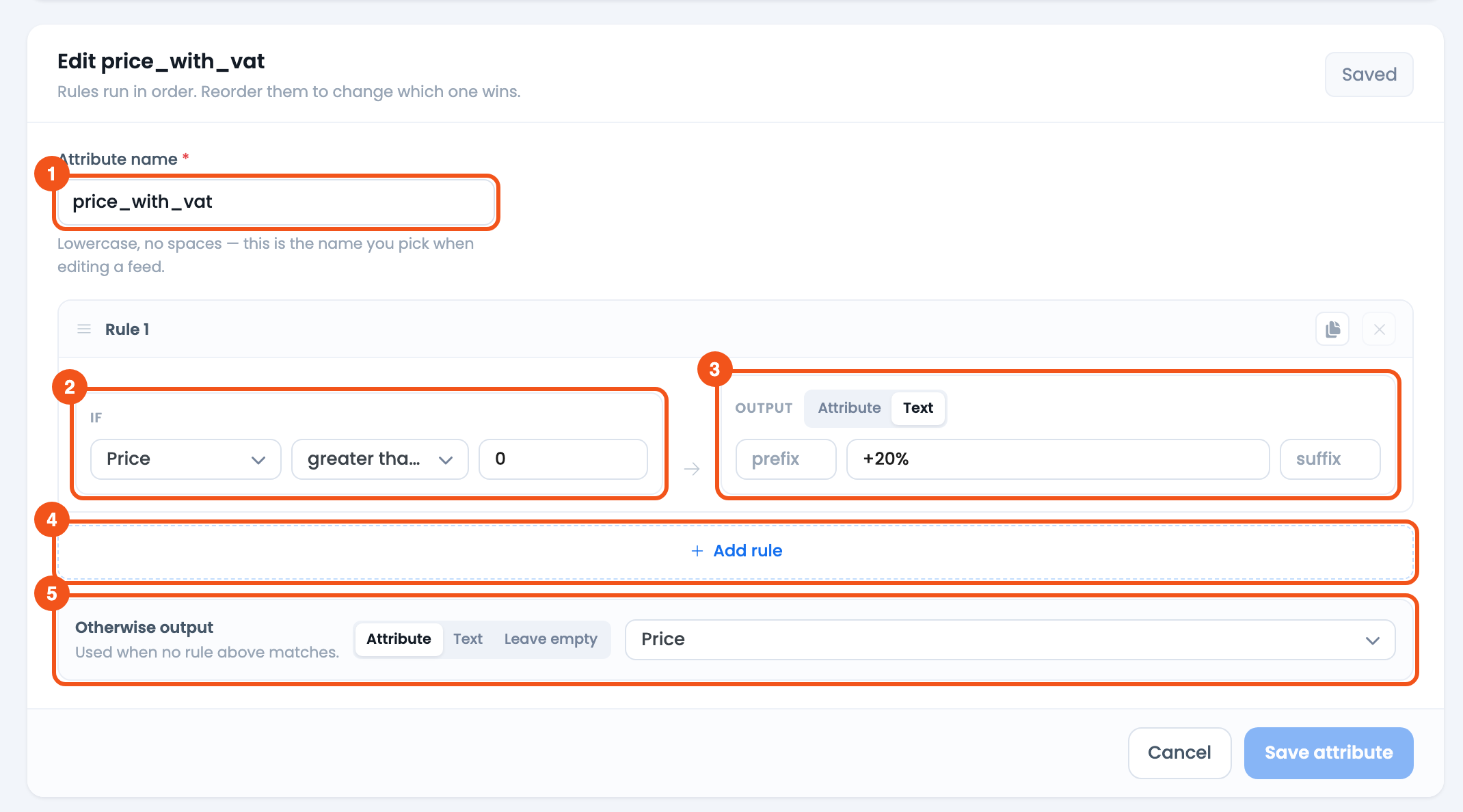Image resolution: width=1463 pixels, height=812 pixels.
Task: Duplicate Rule 1 with the copy icon
Action: click(x=1332, y=329)
